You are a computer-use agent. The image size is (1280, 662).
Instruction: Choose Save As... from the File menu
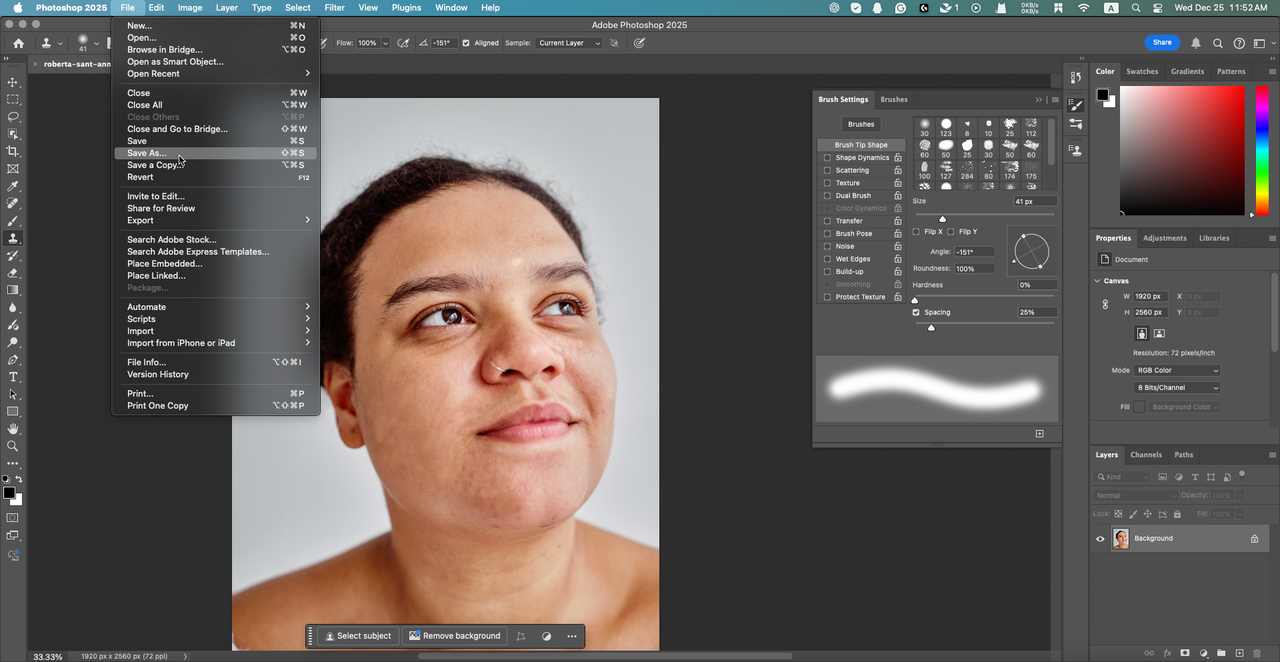[146, 153]
